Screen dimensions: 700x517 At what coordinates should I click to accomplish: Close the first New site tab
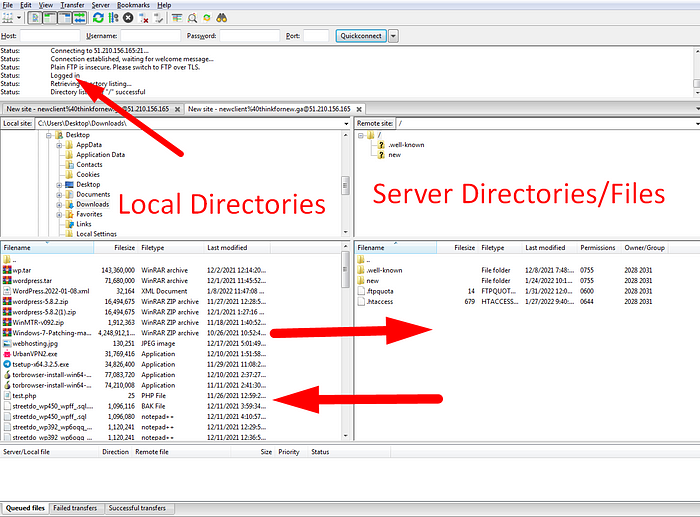pos(177,109)
